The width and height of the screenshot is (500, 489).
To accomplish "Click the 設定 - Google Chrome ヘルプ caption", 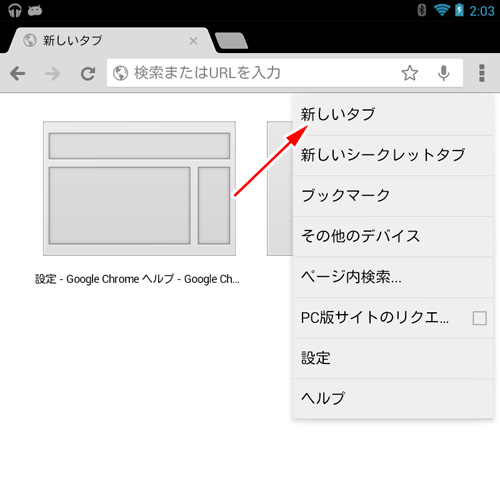I will 137,279.
